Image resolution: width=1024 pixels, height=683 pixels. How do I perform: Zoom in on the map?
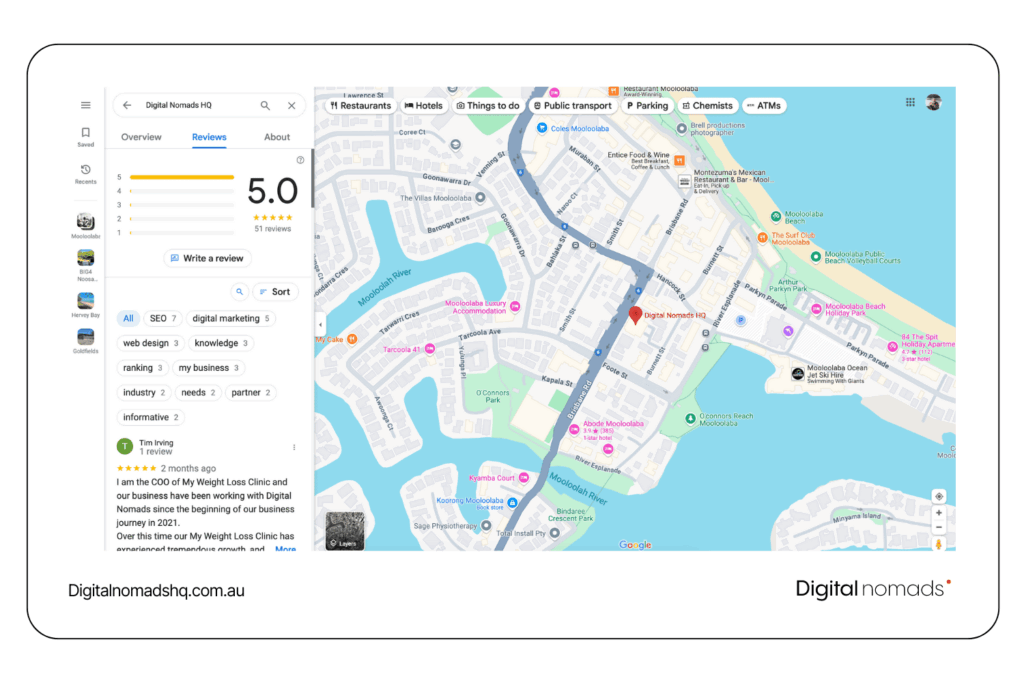coord(939,513)
